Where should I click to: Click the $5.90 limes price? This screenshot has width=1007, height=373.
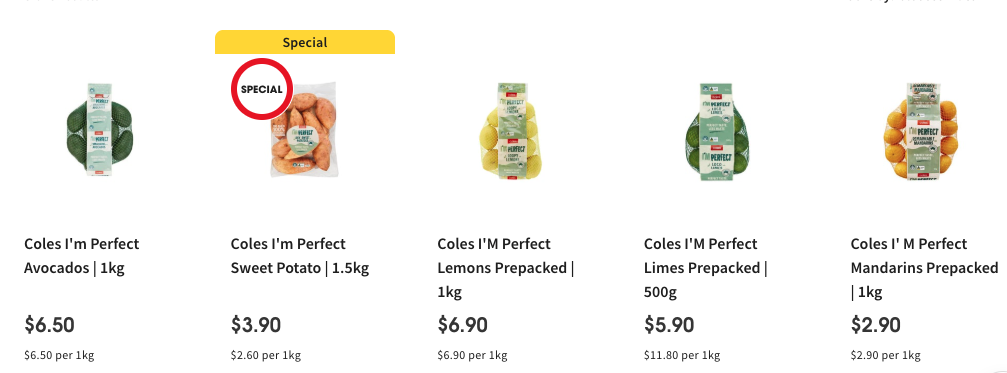coord(669,325)
